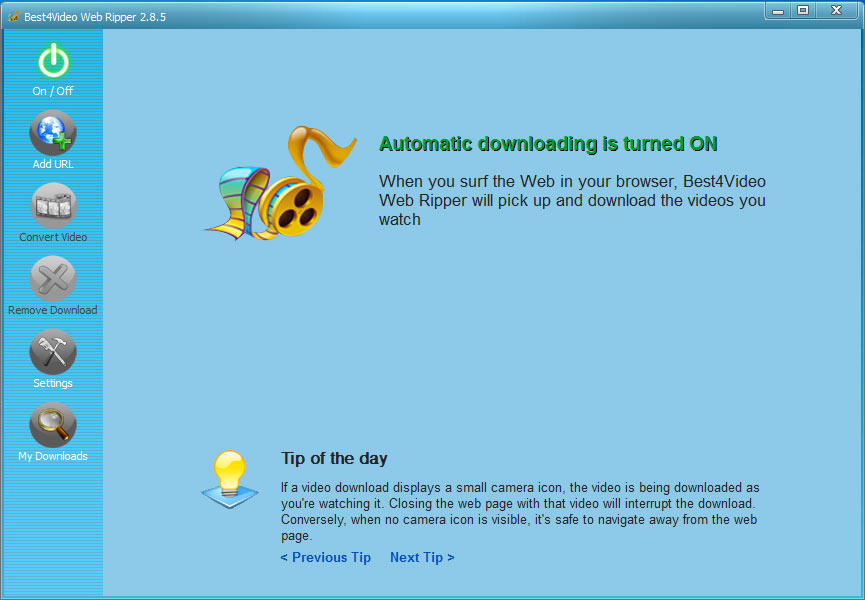The image size is (865, 600).
Task: Click the title 'Best4Video Web Ripper 2.8.5'
Action: pyautogui.click(x=95, y=17)
